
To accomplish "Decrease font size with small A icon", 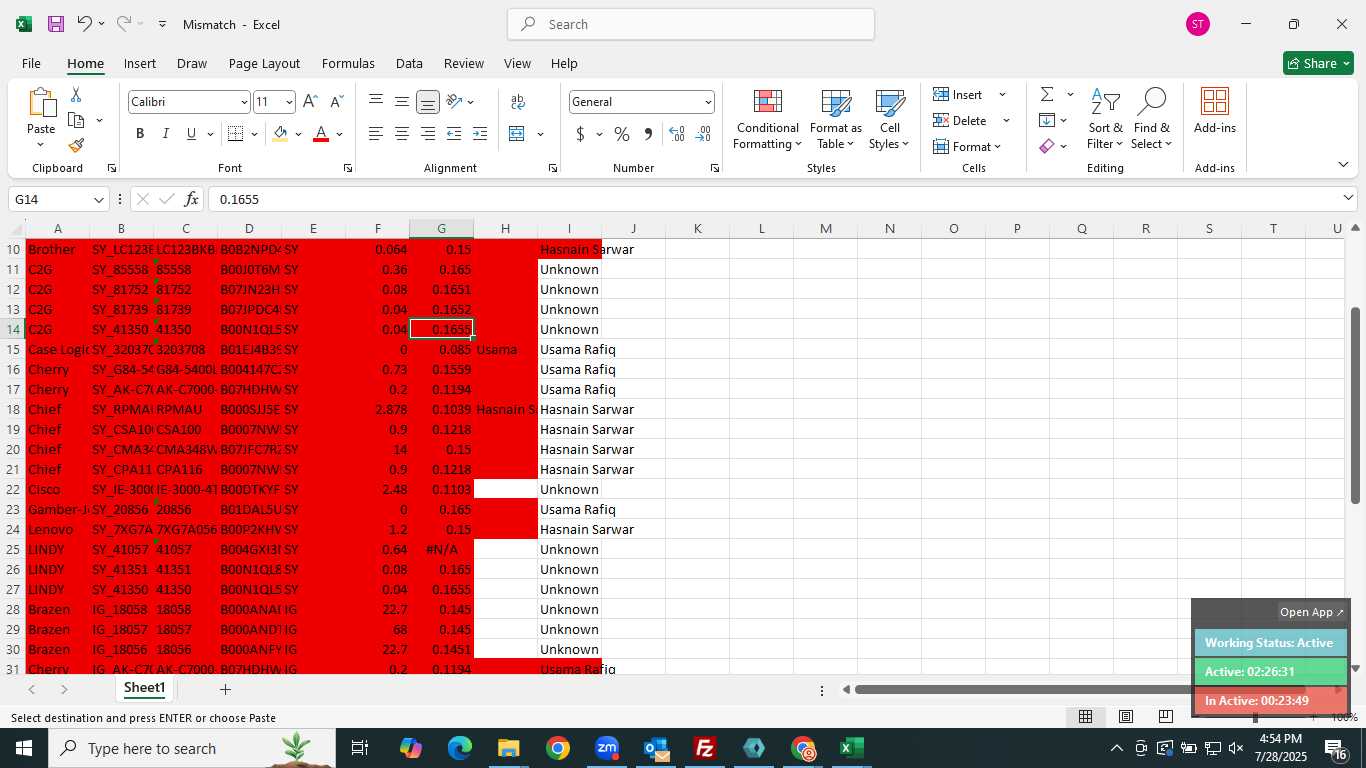I will tap(336, 102).
